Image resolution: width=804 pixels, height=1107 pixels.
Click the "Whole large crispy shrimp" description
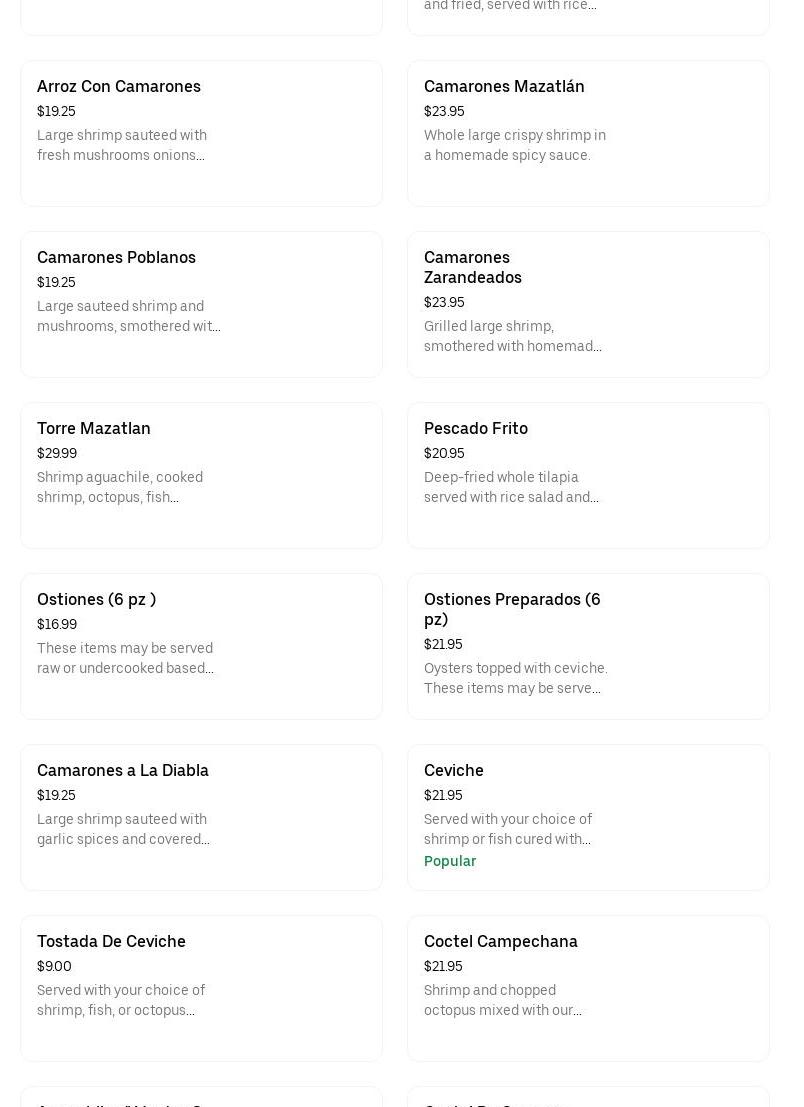514,146
